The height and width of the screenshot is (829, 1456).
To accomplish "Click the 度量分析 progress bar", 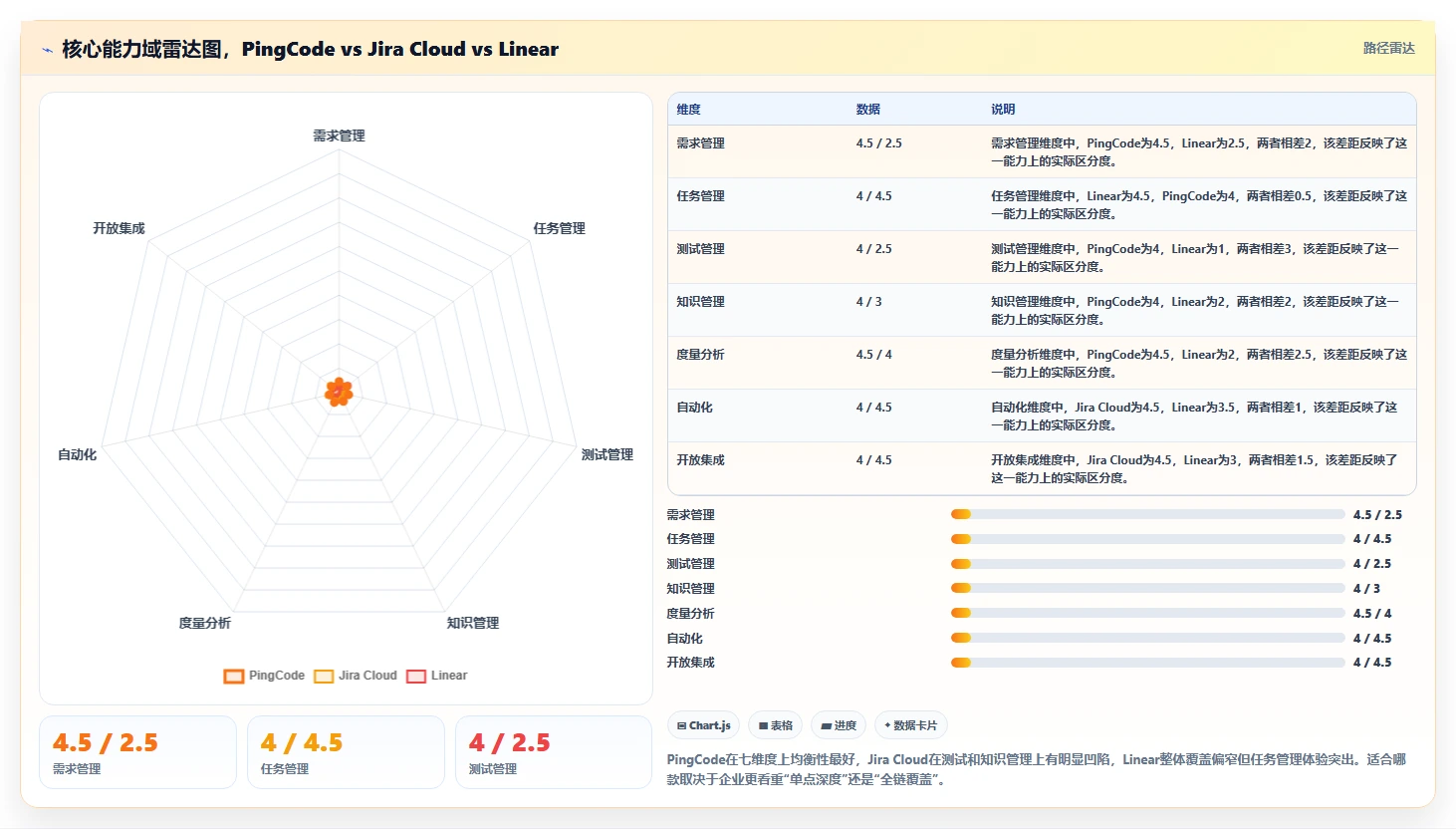I will pyautogui.click(x=1147, y=613).
